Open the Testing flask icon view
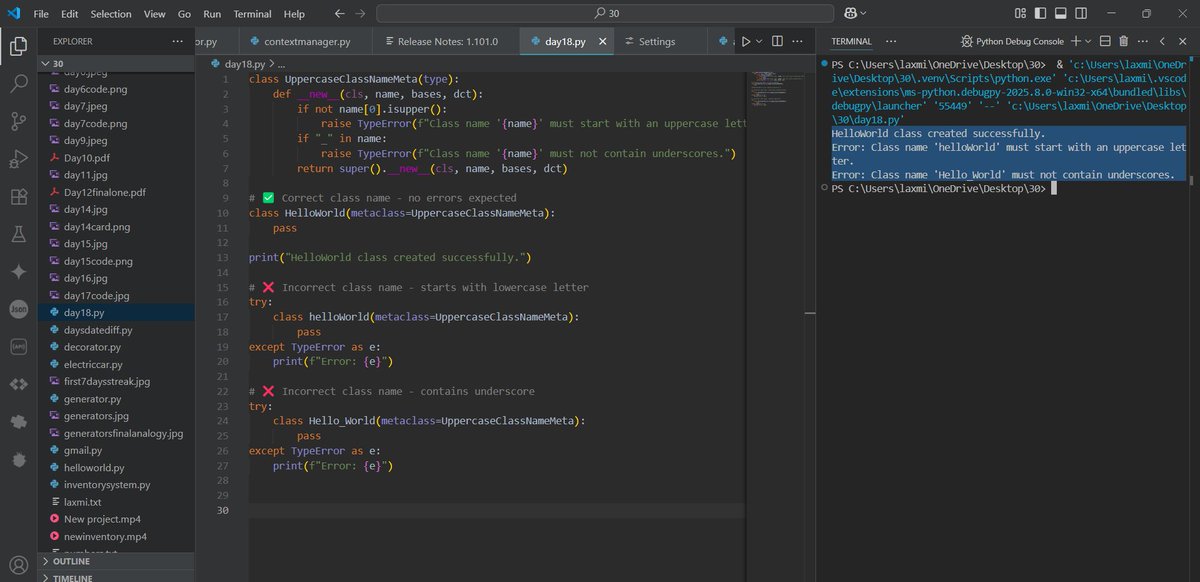 coord(18,234)
